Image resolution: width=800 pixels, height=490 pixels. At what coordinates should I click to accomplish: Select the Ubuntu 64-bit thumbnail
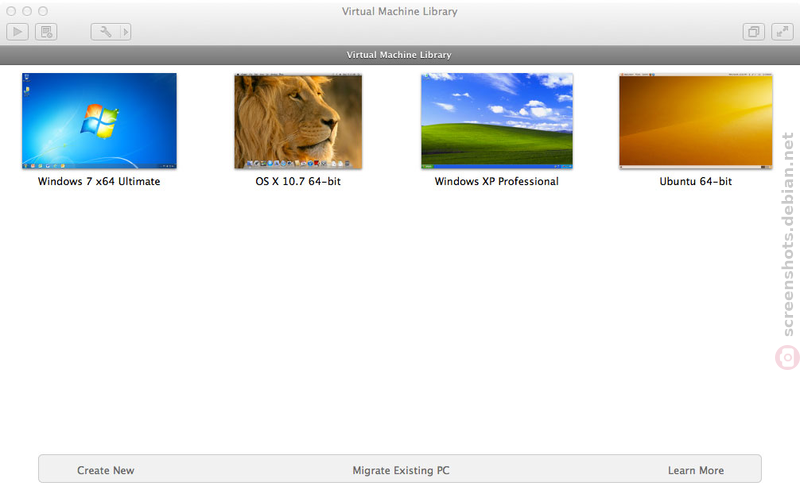tap(695, 120)
